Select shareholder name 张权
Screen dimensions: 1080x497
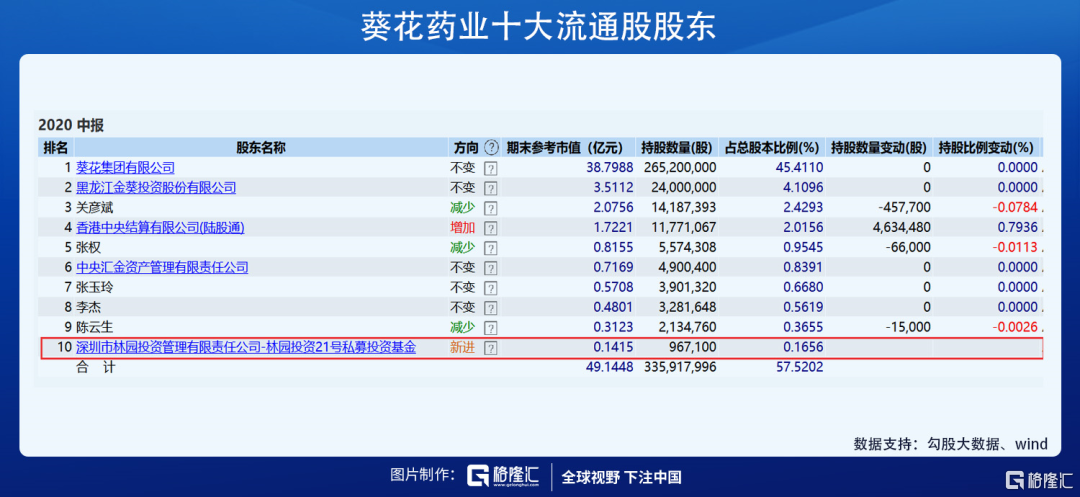coord(87,247)
